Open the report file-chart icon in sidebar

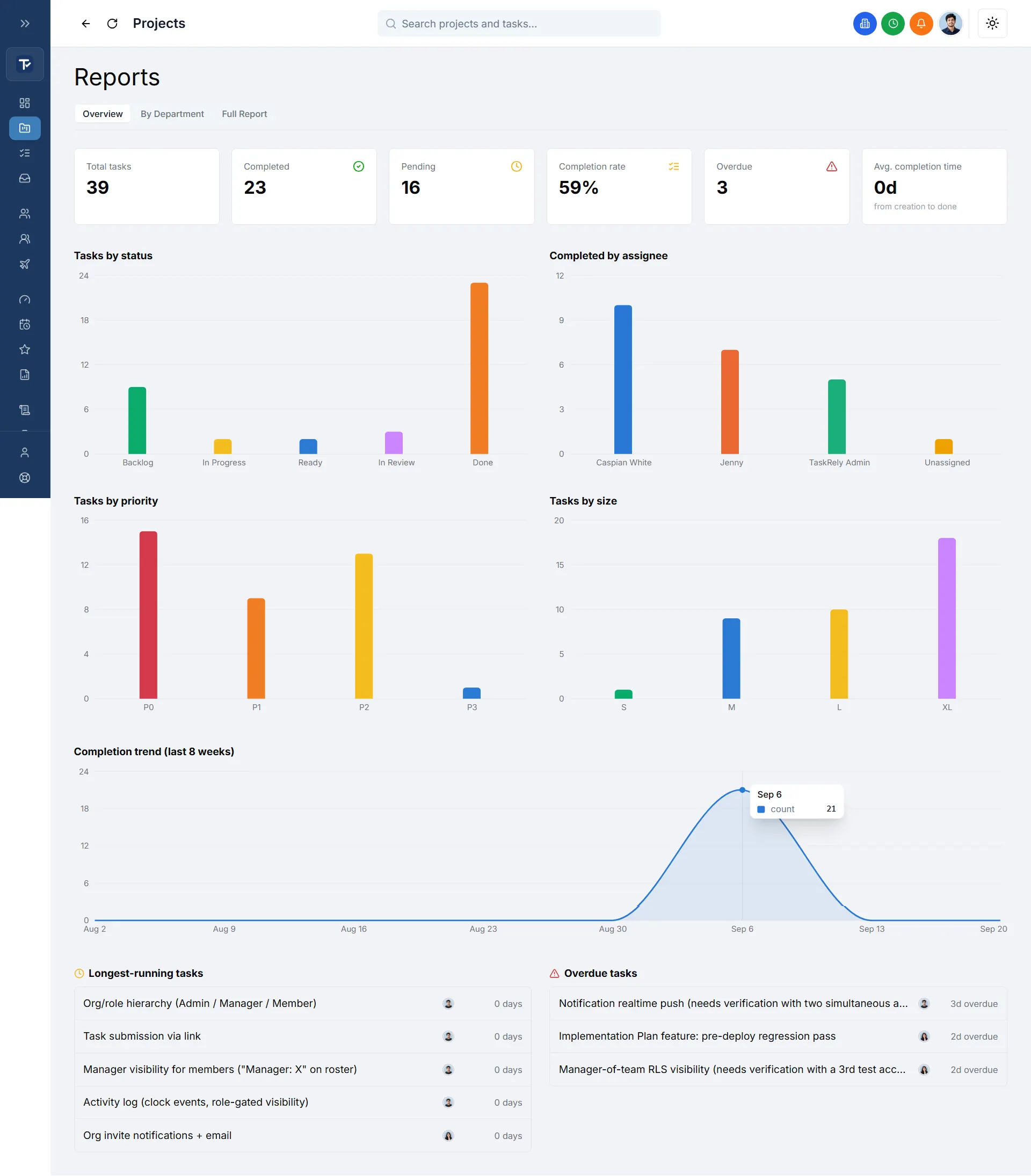[x=25, y=375]
